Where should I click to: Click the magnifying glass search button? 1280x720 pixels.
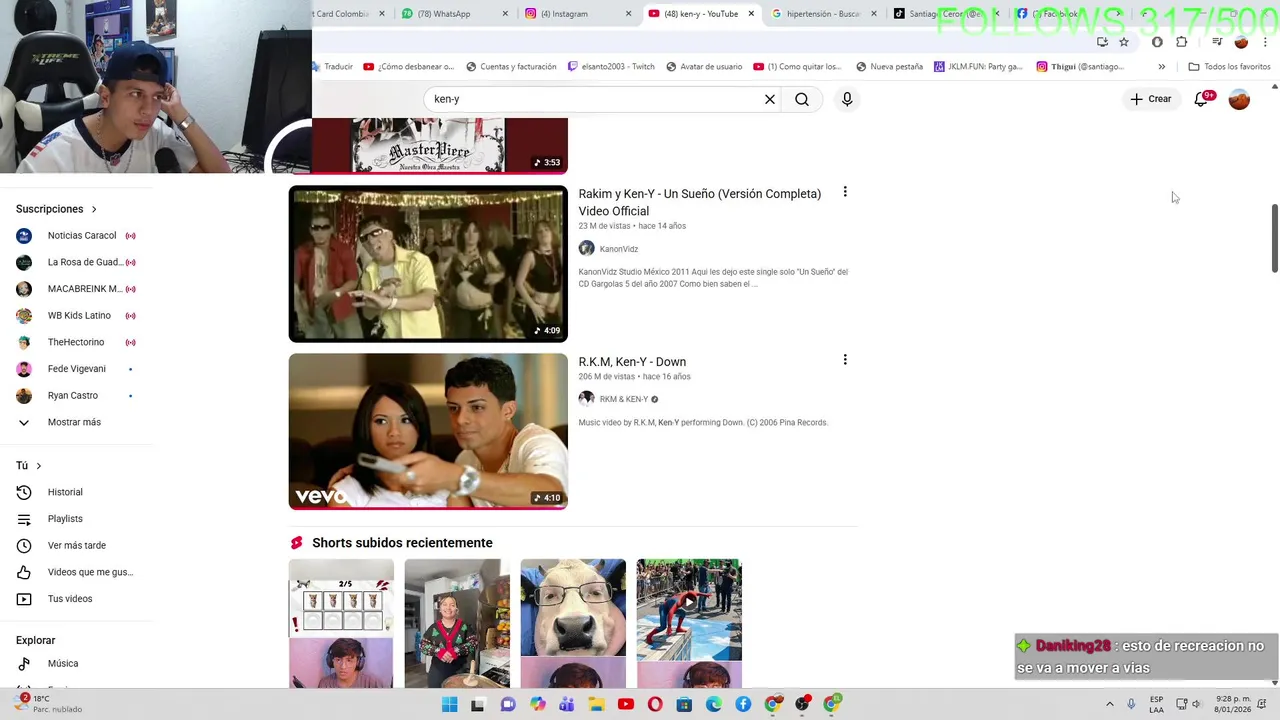802,99
